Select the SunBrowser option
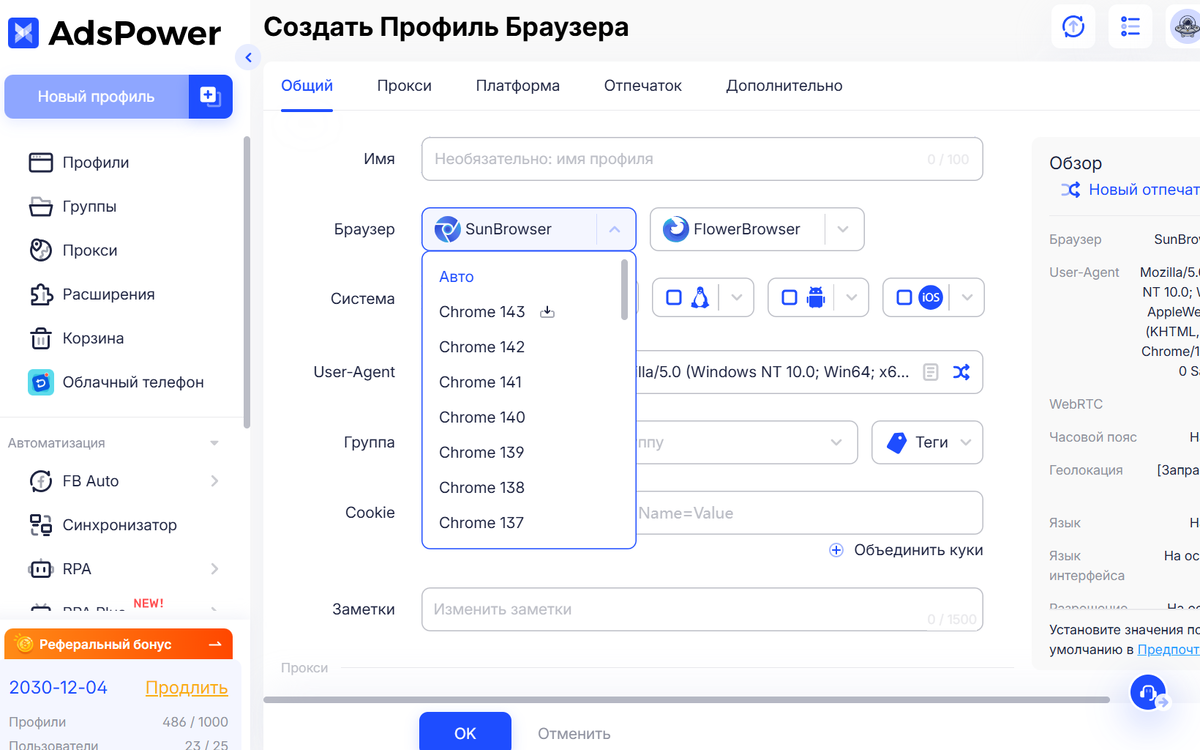Viewport: 1200px width, 750px height. [509, 229]
